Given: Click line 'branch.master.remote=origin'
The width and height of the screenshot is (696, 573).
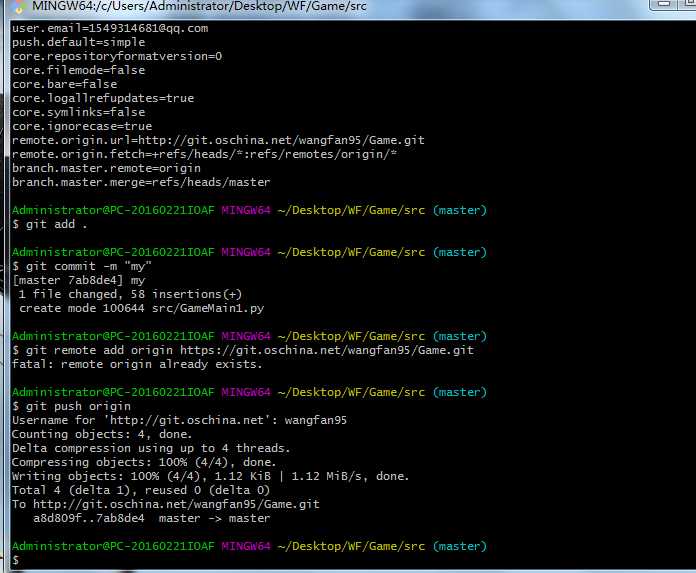Looking at the screenshot, I should [x=107, y=168].
